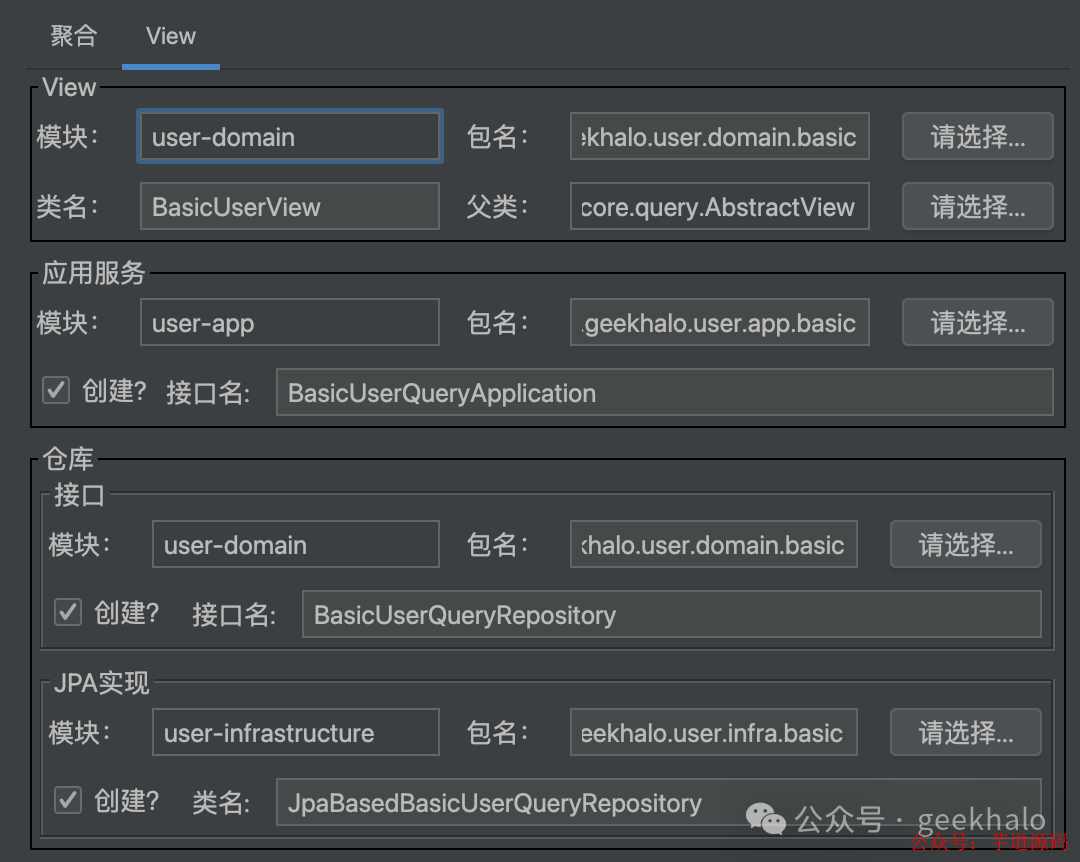Click the 父类 field core.query.AbstractView
This screenshot has height=862, width=1080.
[x=720, y=206]
